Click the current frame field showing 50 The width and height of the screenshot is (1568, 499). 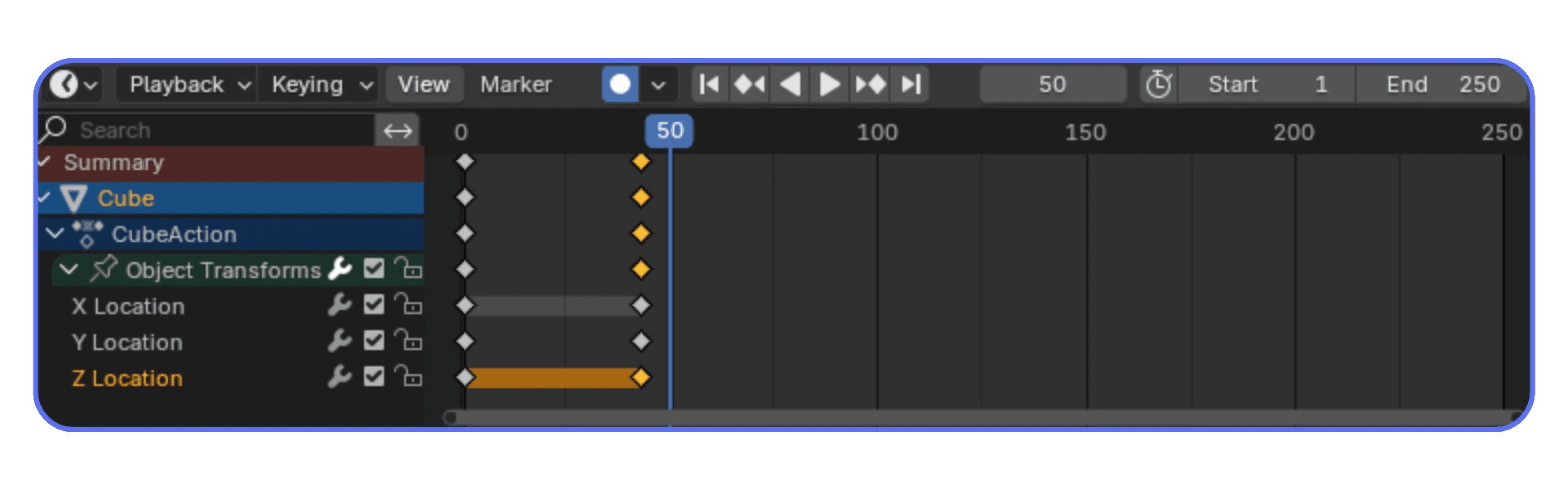1053,83
